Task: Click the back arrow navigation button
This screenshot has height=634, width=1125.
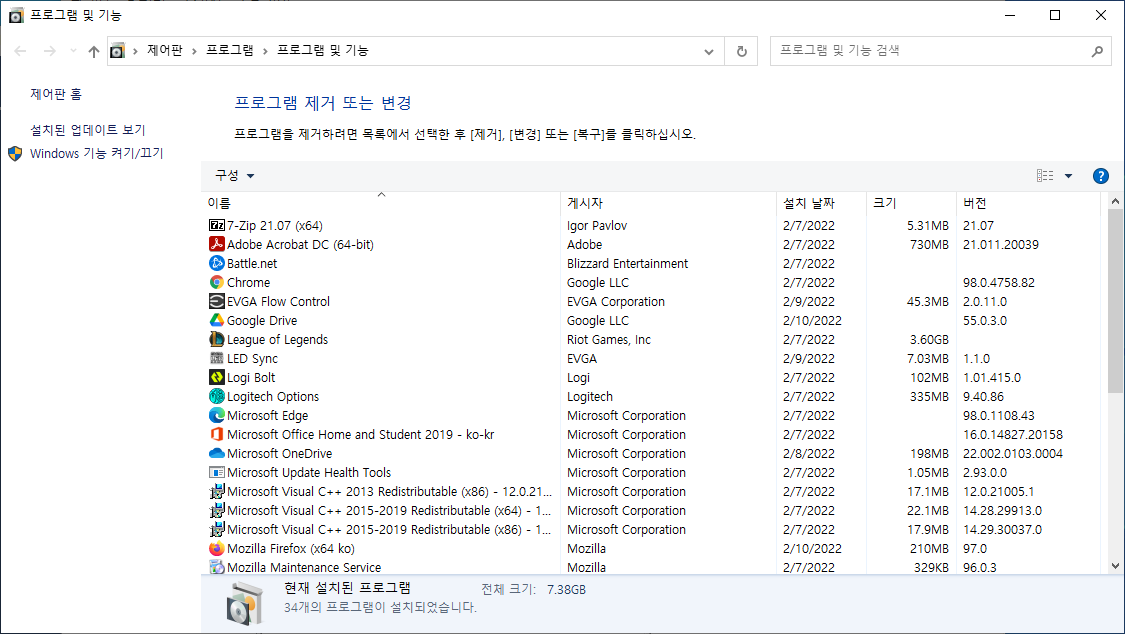Action: pyautogui.click(x=21, y=51)
